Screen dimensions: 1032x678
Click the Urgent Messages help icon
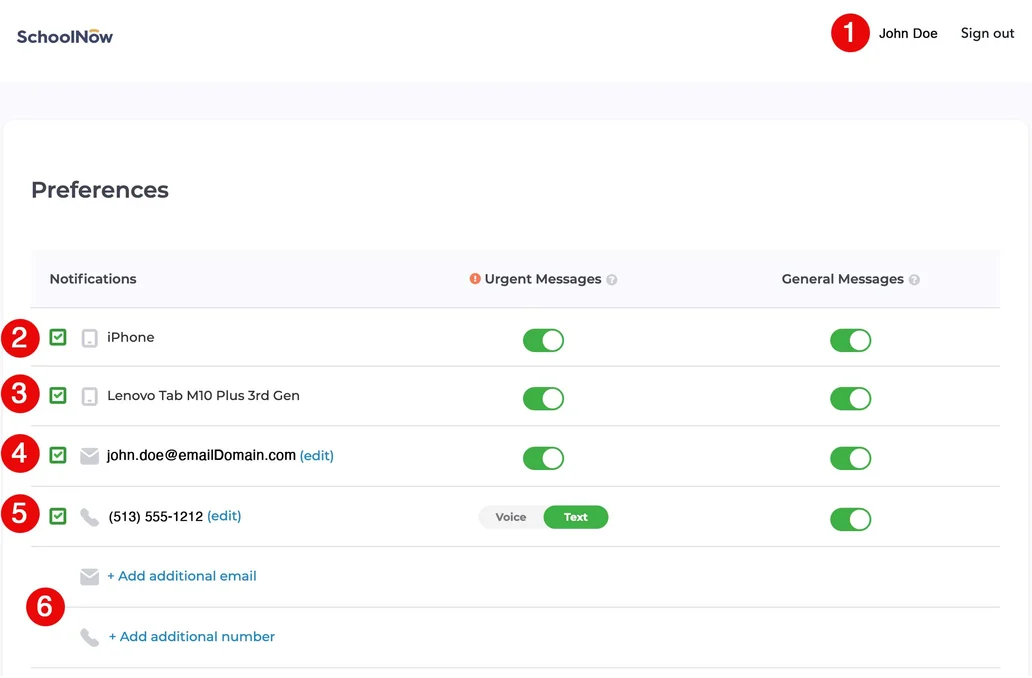coord(612,280)
